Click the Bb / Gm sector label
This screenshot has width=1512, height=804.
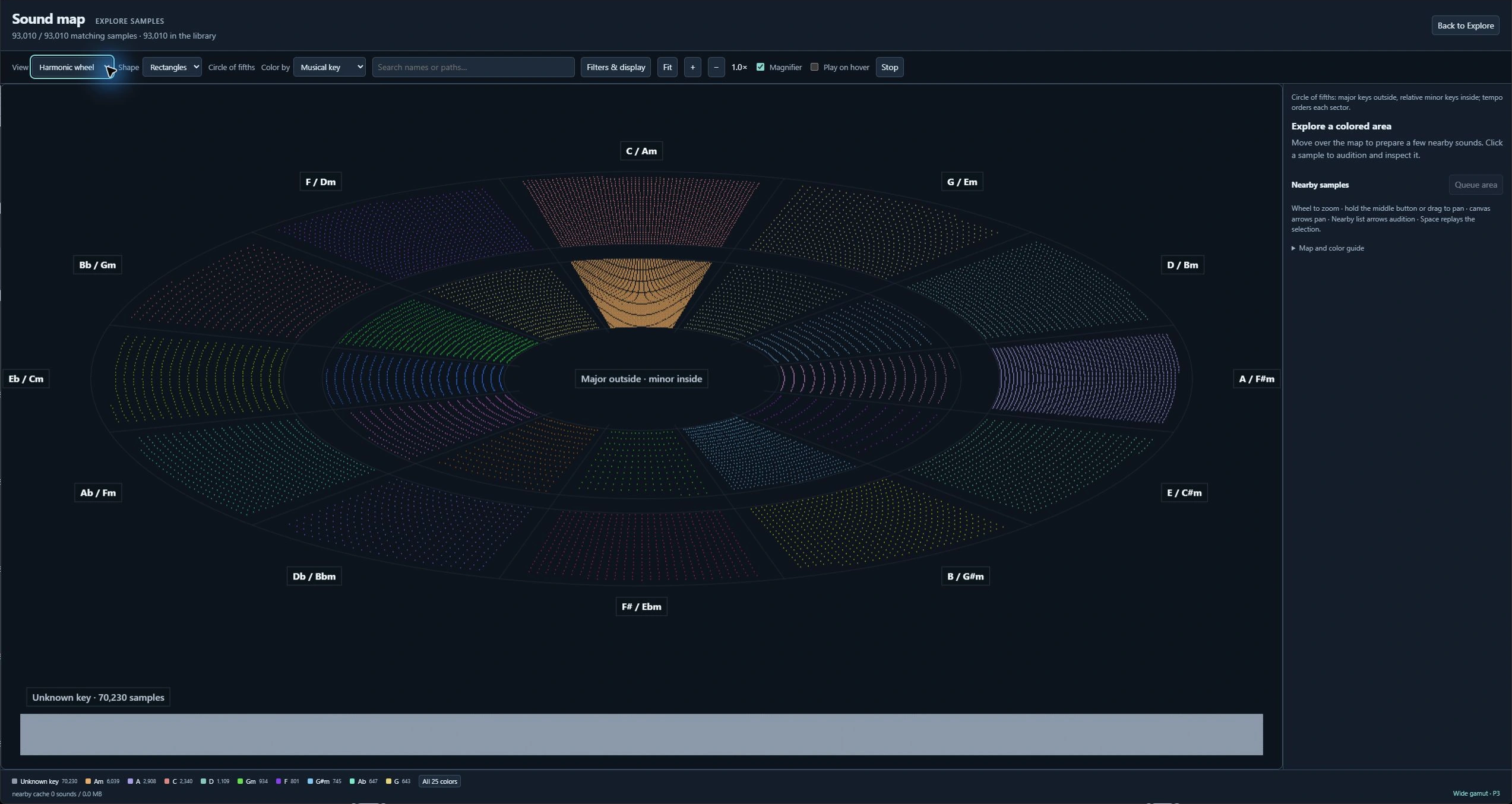[x=97, y=265]
